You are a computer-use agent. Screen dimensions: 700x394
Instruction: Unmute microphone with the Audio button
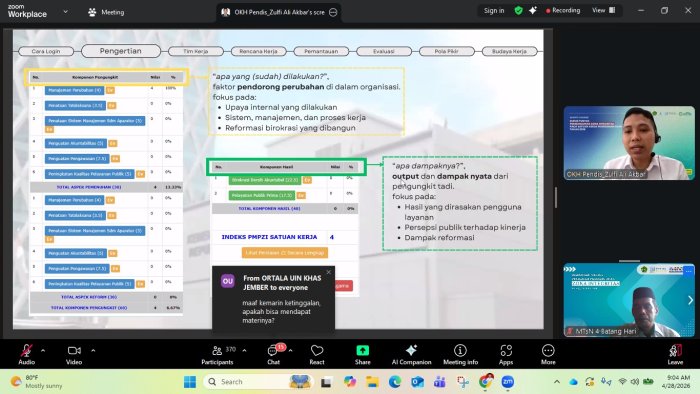pyautogui.click(x=26, y=355)
